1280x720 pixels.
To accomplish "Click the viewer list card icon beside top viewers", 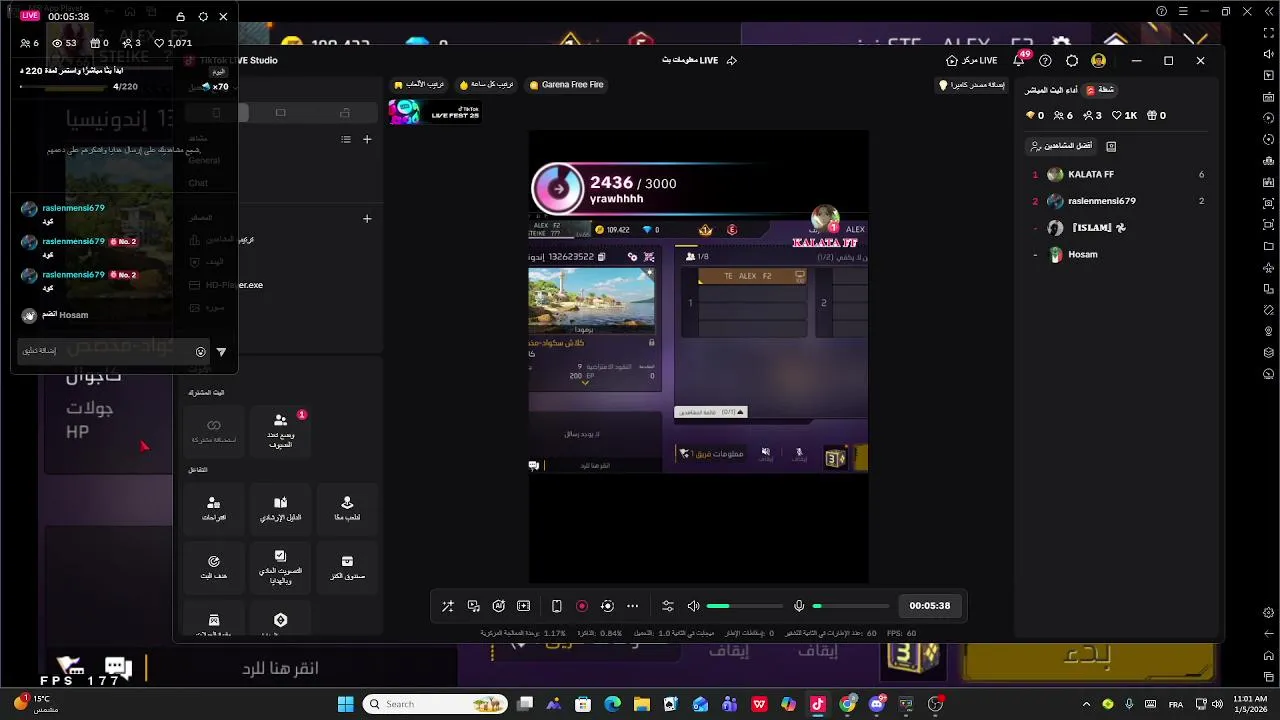I will (x=1111, y=146).
